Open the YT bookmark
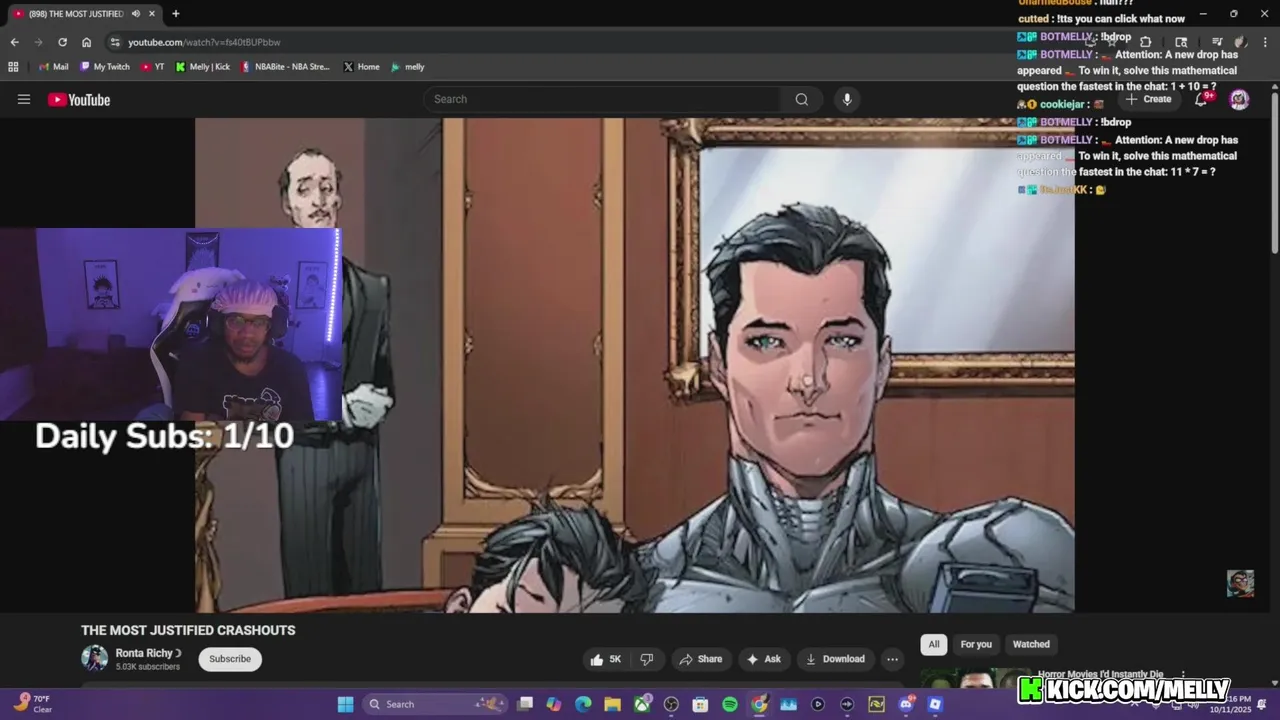The height and width of the screenshot is (720, 1280). pyautogui.click(x=153, y=67)
